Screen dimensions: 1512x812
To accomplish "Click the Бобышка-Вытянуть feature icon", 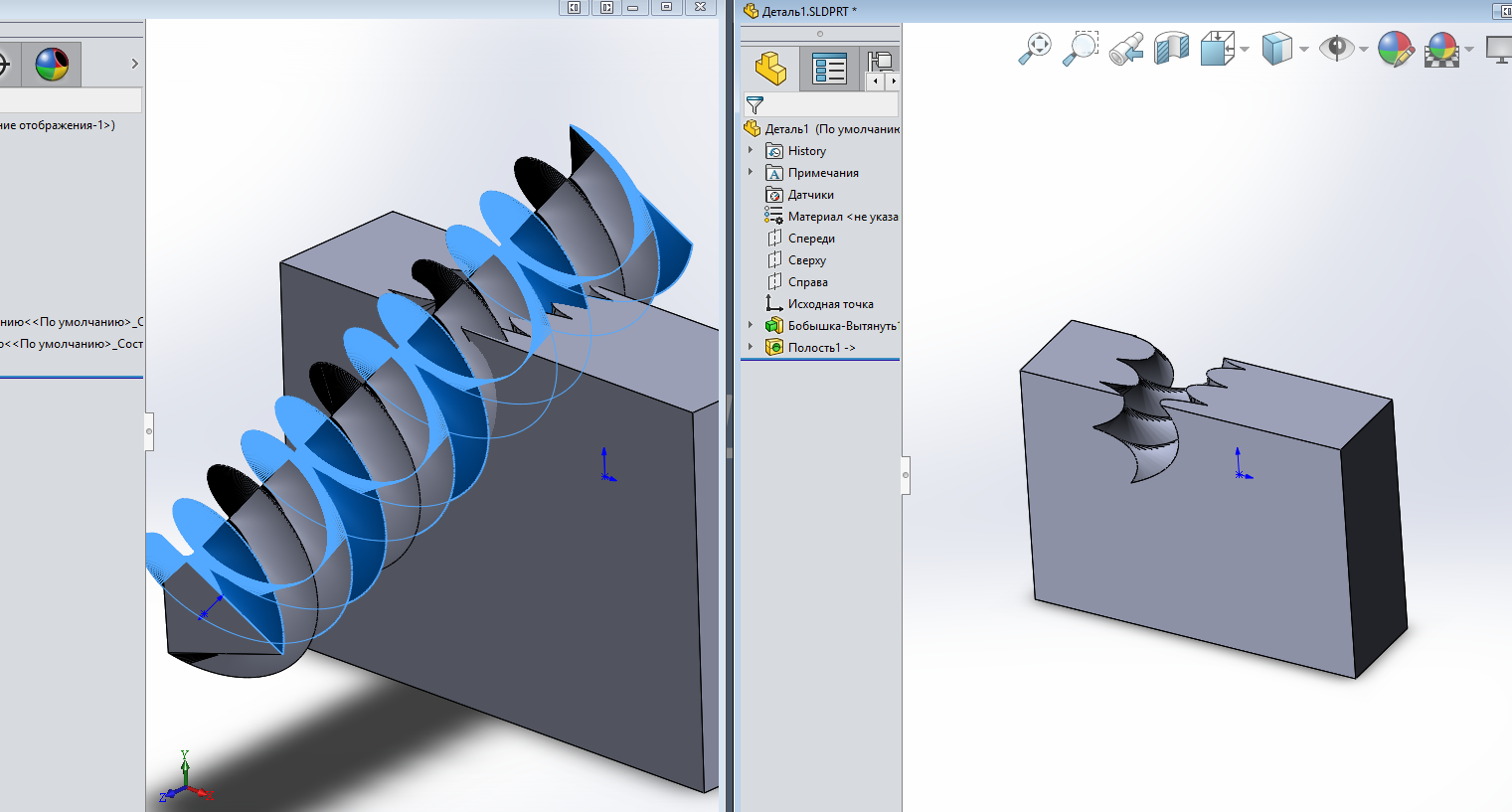I will click(774, 326).
